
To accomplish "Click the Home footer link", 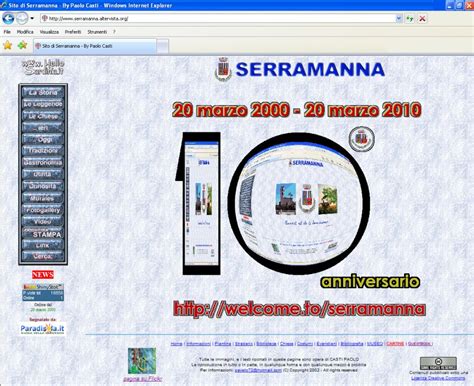I will pyautogui.click(x=176, y=344).
